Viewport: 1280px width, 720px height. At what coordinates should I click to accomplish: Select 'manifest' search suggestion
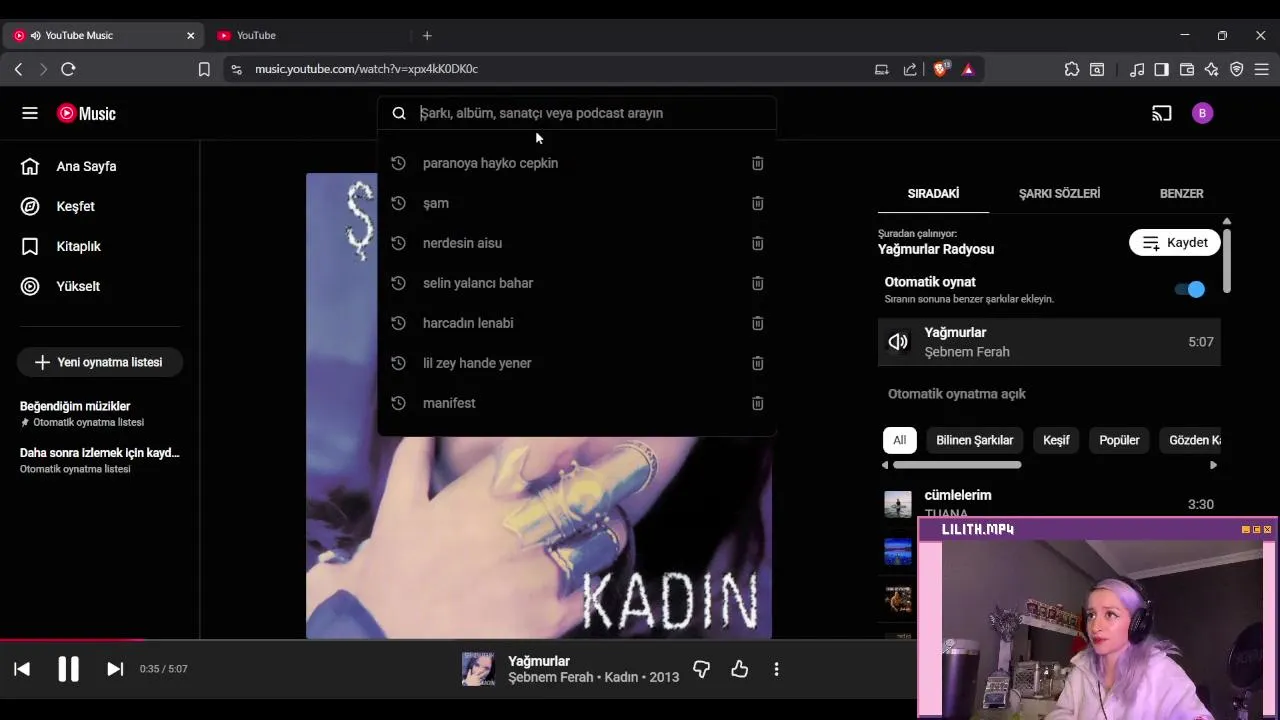(x=577, y=403)
